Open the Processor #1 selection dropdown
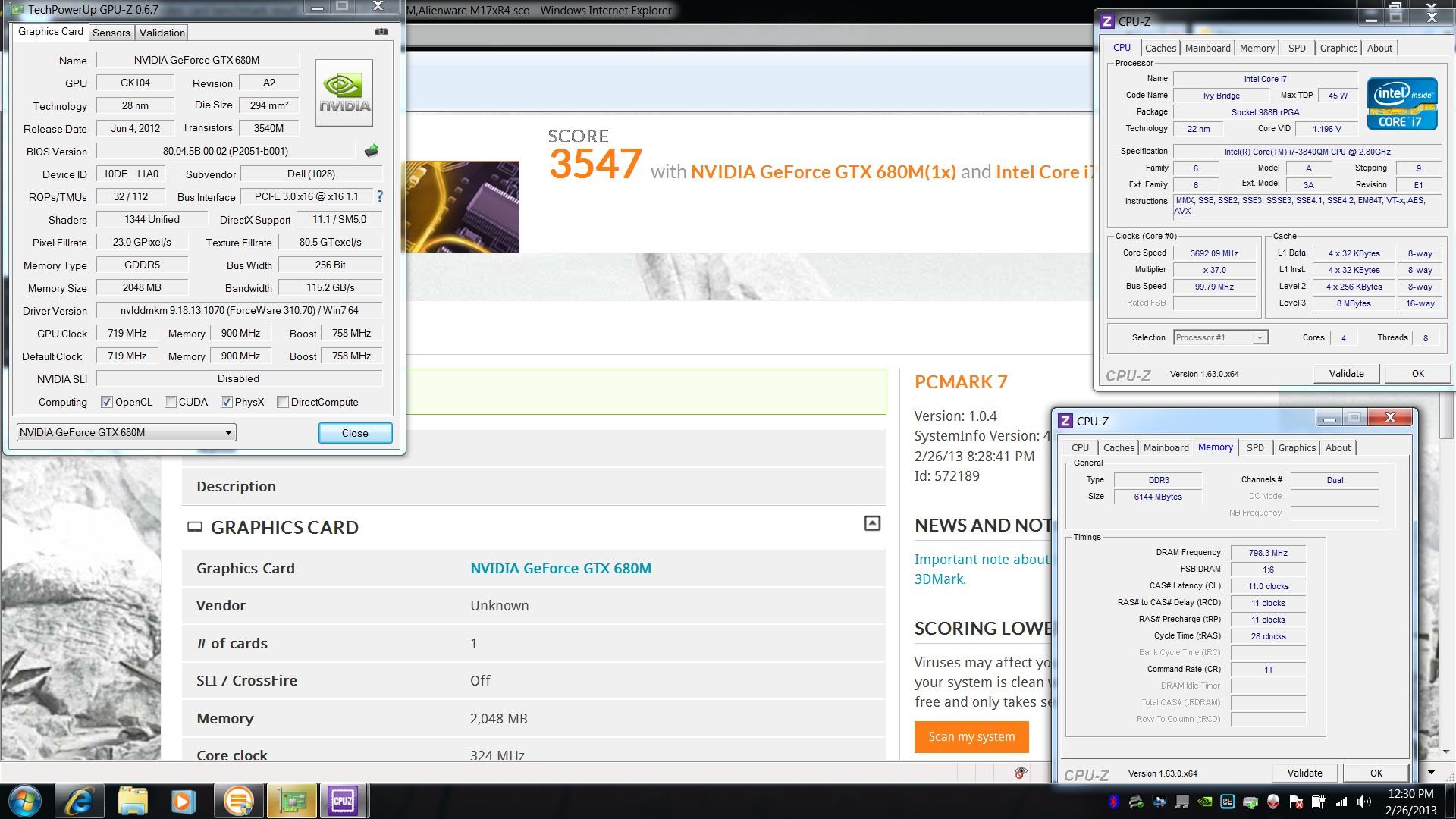 [1220, 337]
